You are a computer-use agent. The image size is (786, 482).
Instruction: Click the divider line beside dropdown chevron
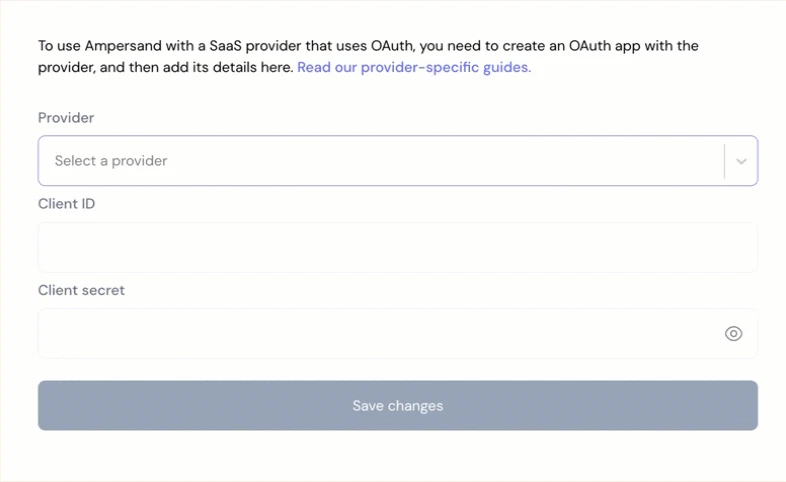tap(724, 161)
